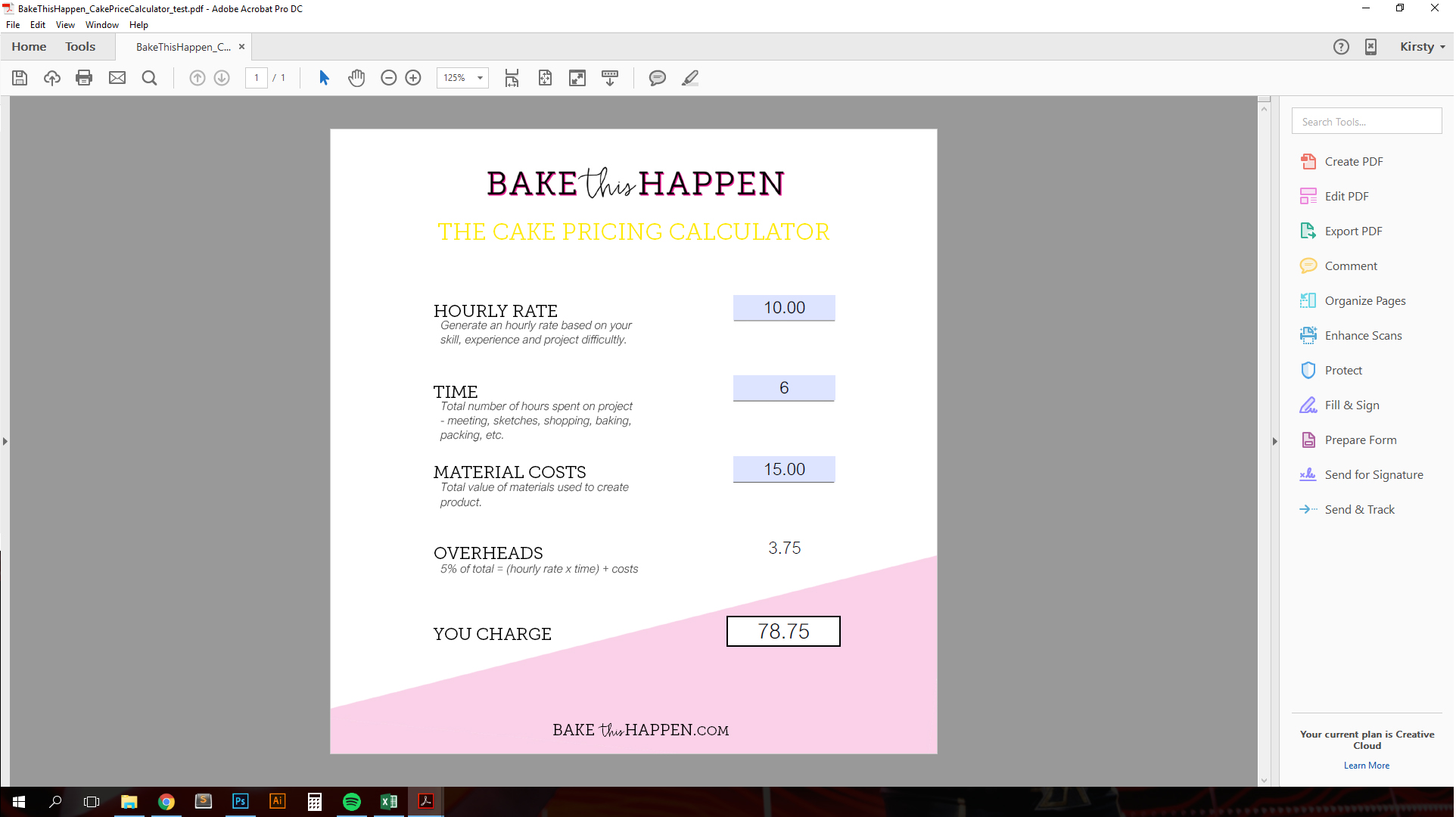1456x817 pixels.
Task: Open Organize Pages tool
Action: [1352, 301]
